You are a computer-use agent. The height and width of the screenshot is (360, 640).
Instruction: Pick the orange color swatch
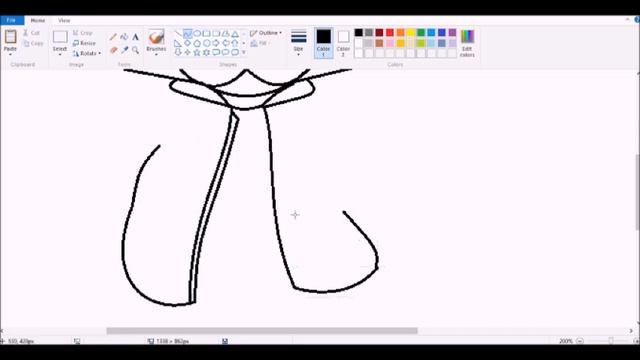(400, 33)
